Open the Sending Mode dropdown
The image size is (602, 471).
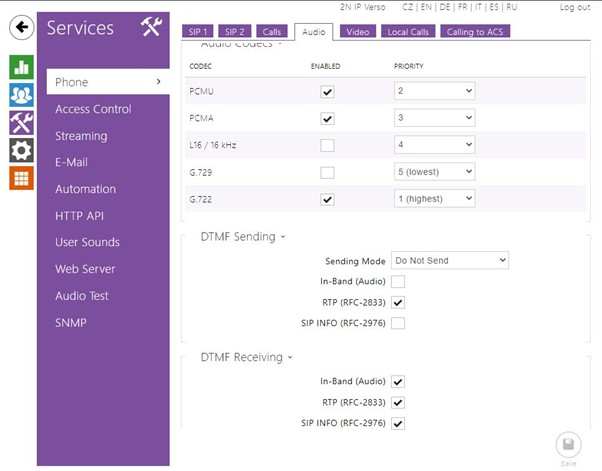(450, 261)
